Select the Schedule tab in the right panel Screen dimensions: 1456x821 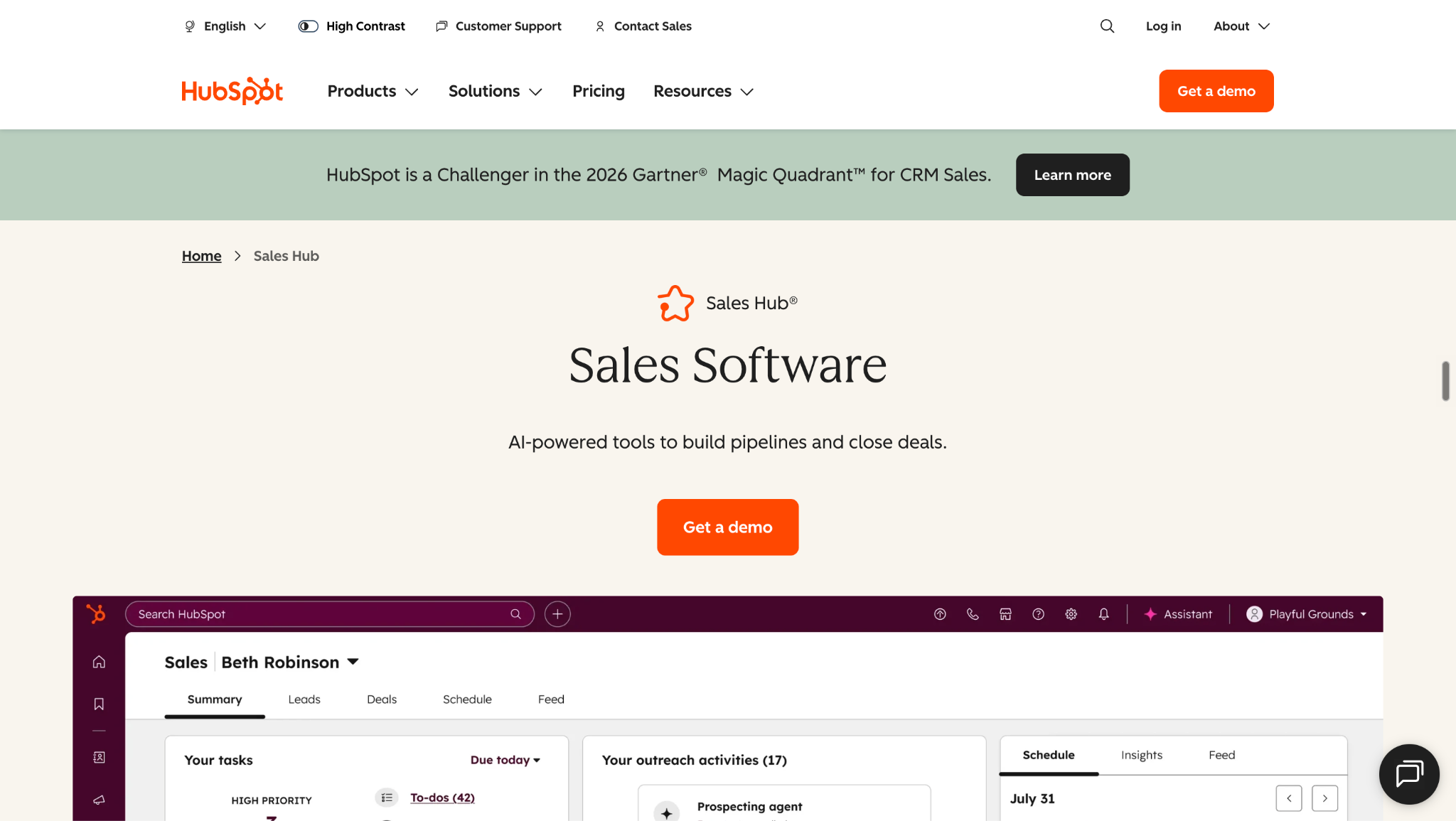pos(1049,755)
